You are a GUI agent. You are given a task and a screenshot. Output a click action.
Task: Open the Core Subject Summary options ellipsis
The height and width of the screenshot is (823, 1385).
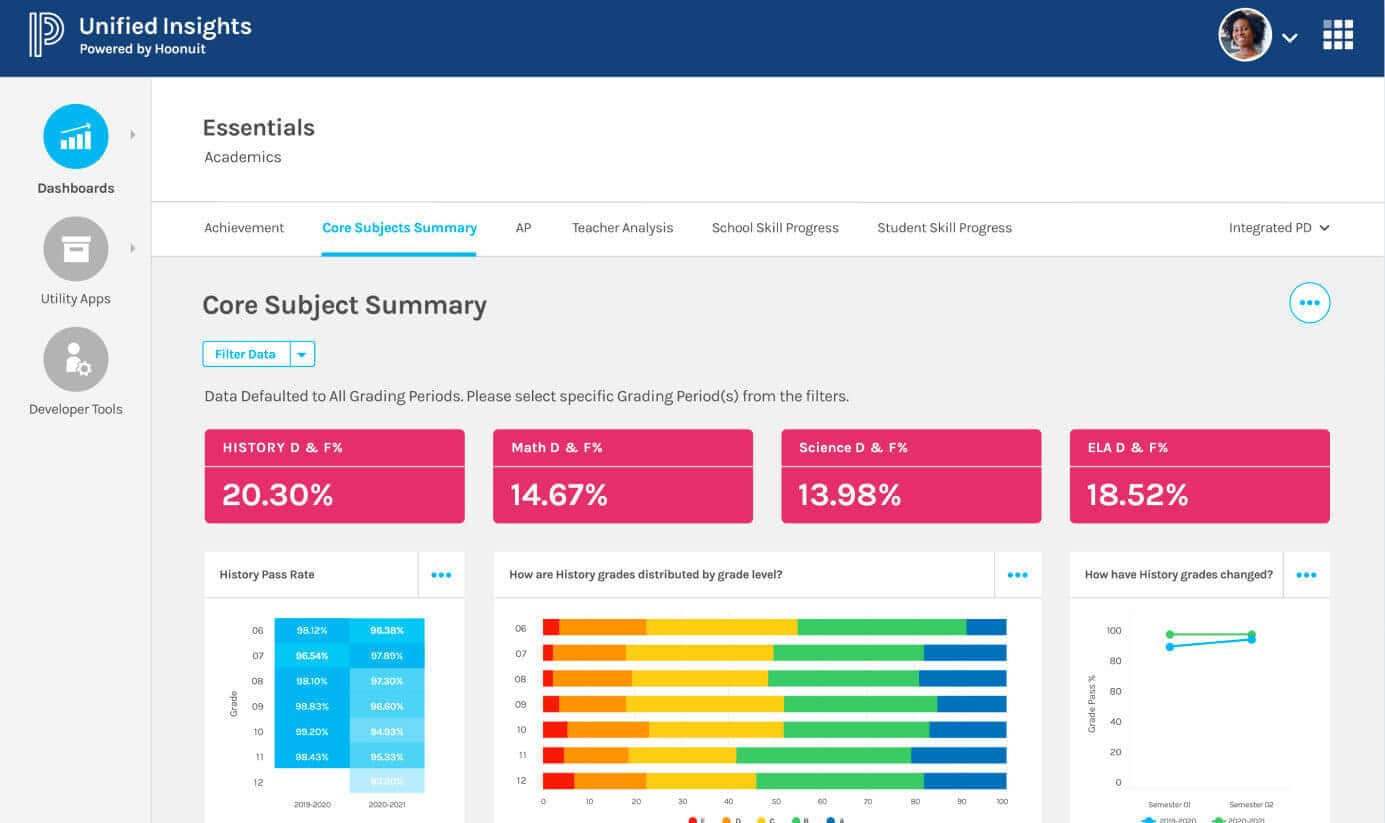point(1310,303)
